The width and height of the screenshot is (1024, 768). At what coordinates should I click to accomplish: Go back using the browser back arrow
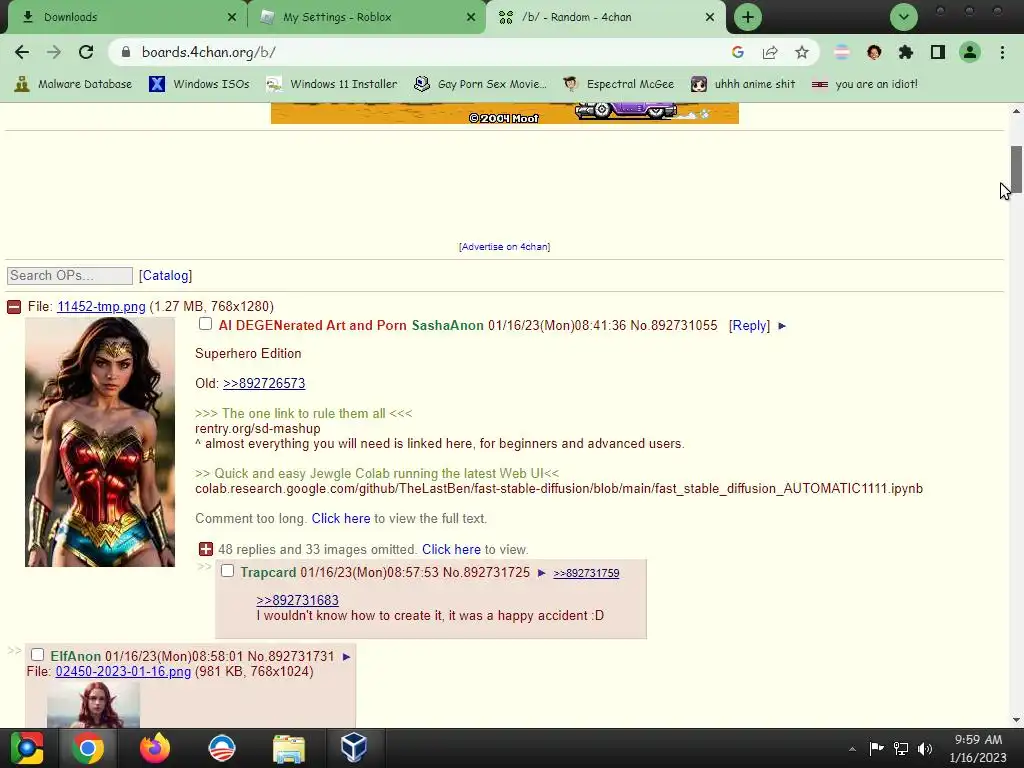pos(22,52)
